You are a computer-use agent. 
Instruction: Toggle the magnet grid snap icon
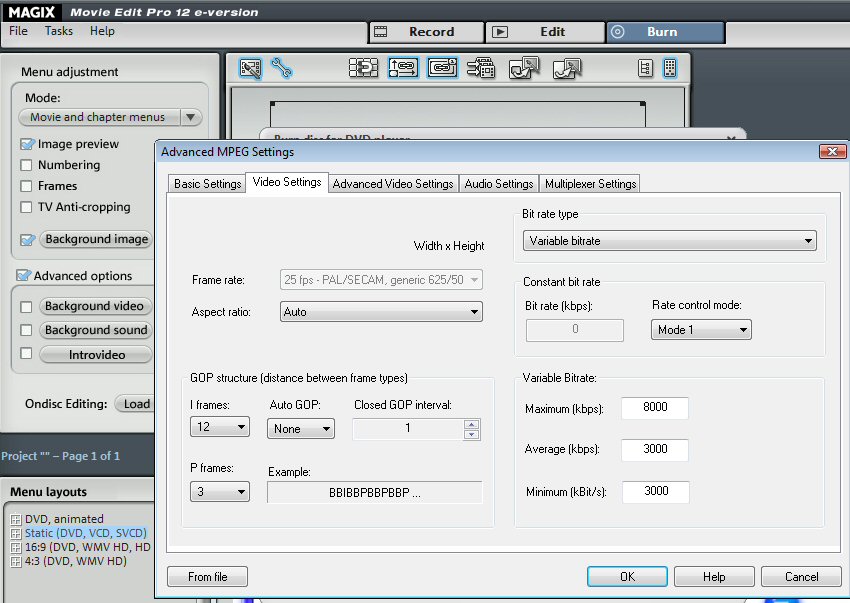[x=363, y=68]
